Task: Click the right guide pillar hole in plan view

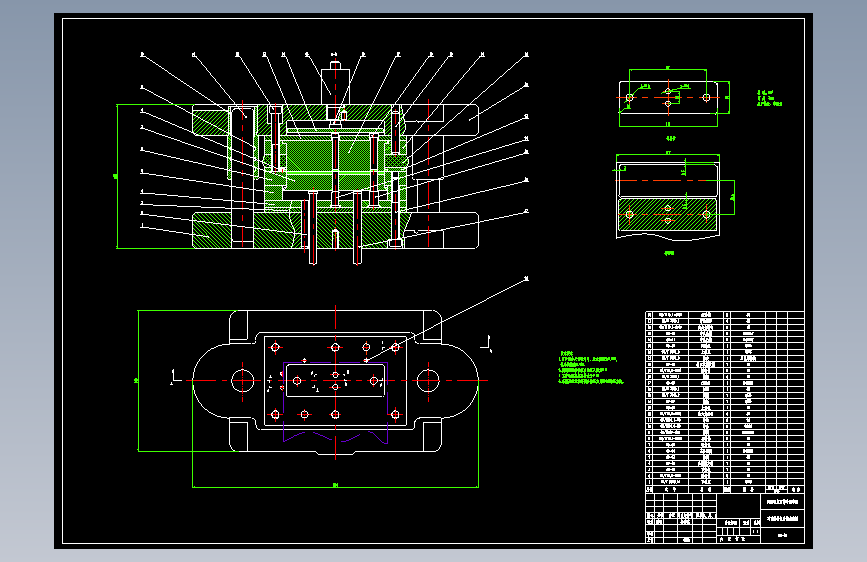Action: point(428,381)
